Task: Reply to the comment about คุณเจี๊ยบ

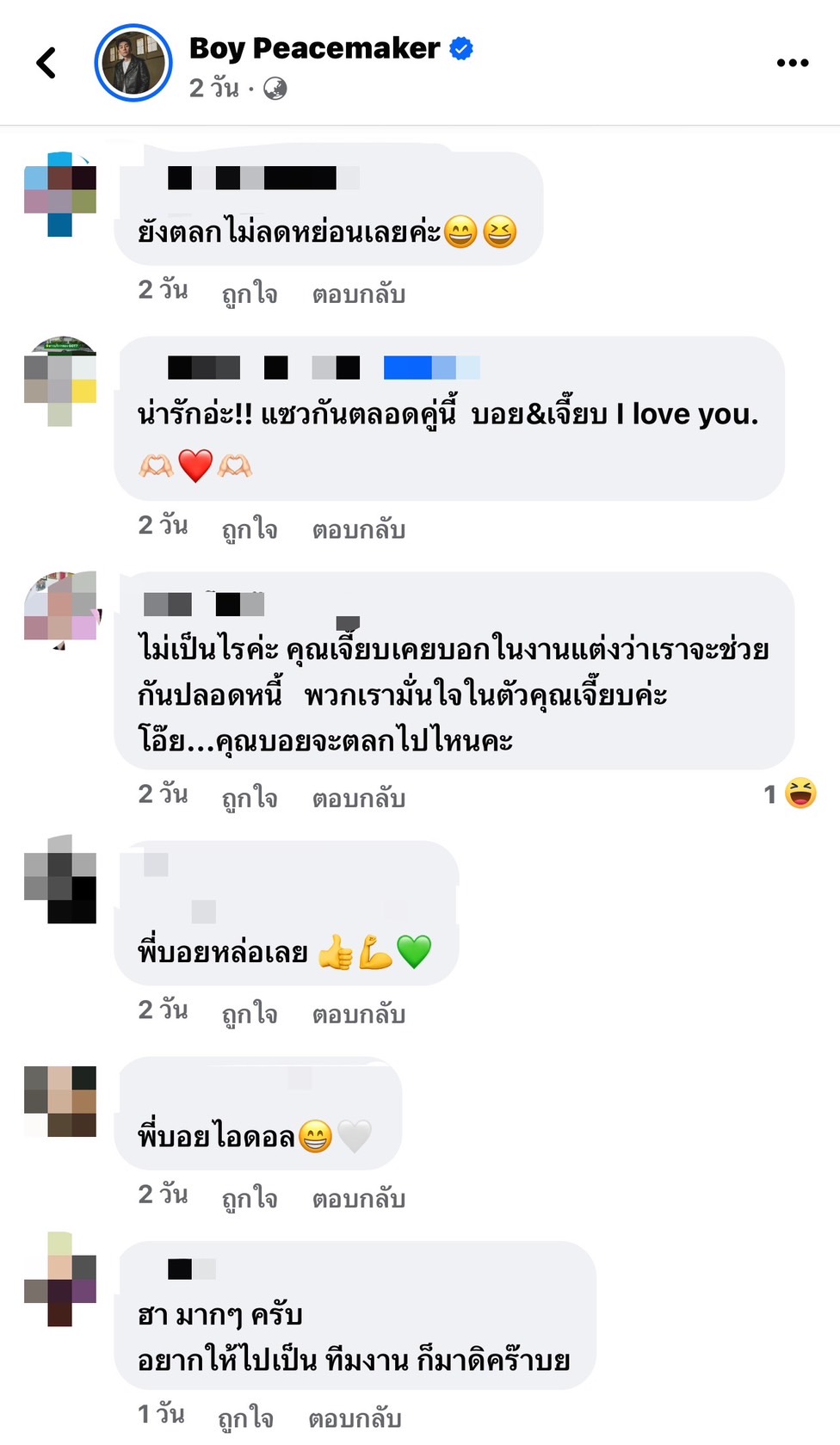Action: point(358,799)
